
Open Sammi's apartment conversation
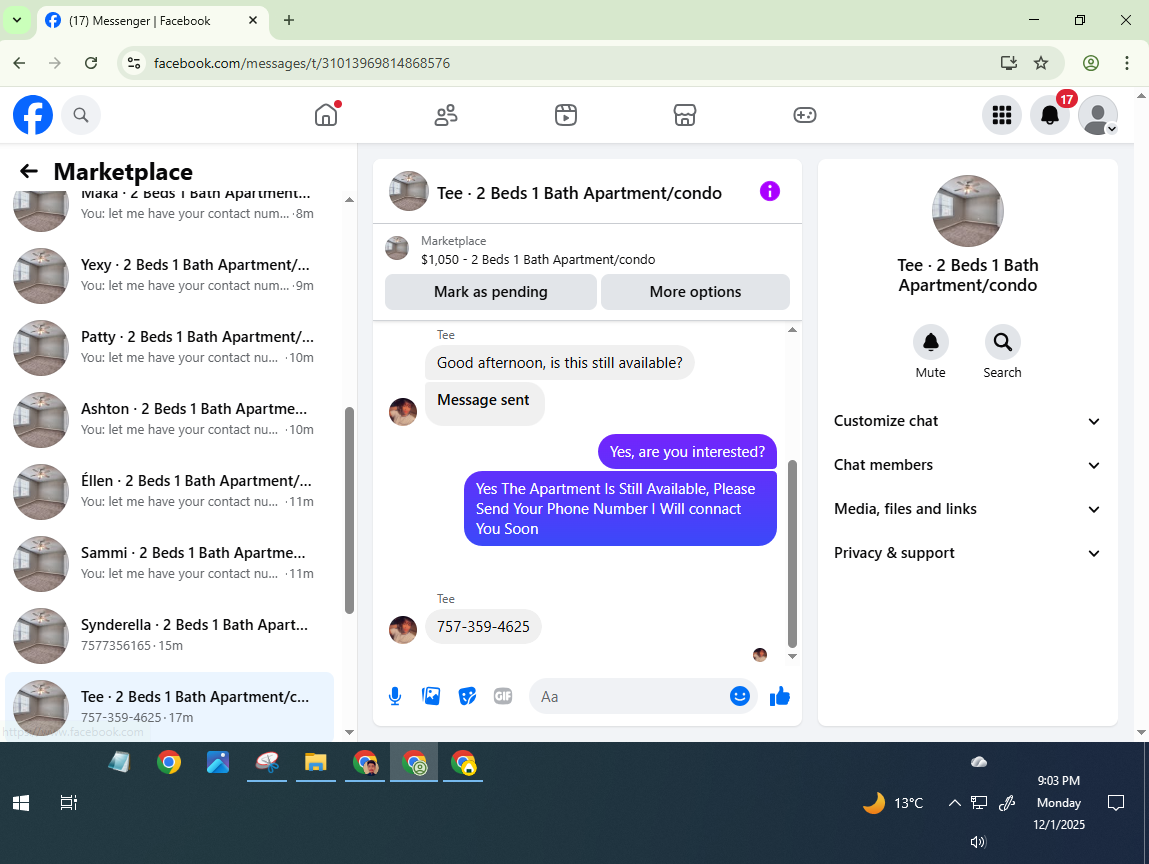[170, 563]
